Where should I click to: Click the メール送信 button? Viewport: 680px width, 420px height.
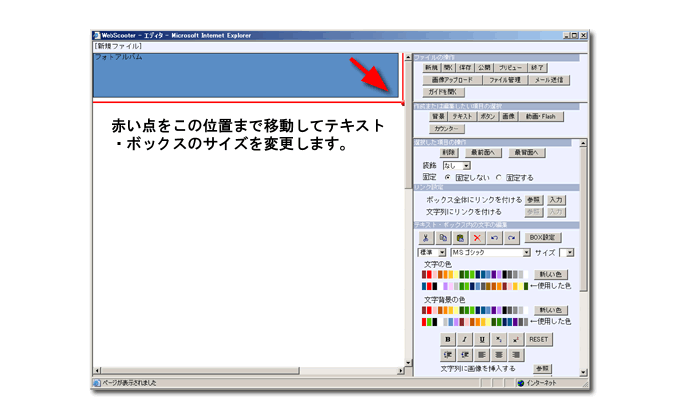coord(549,80)
